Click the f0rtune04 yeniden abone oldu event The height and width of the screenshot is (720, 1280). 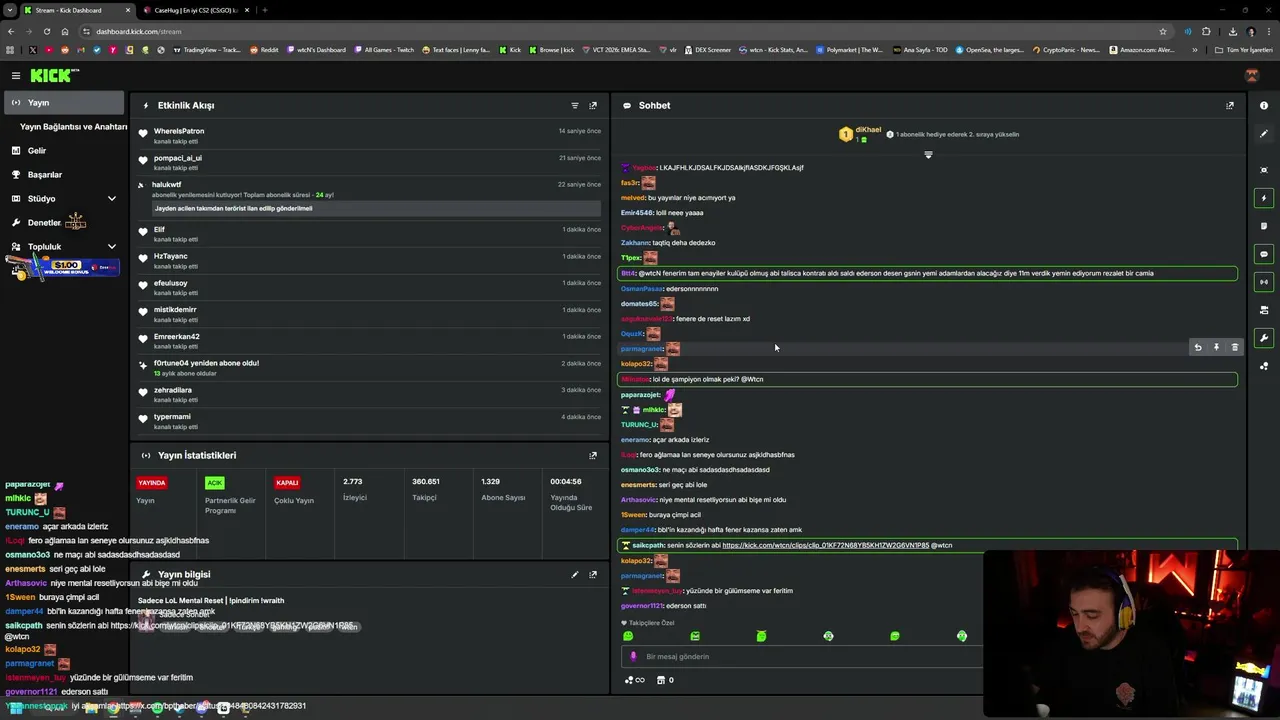(x=370, y=367)
